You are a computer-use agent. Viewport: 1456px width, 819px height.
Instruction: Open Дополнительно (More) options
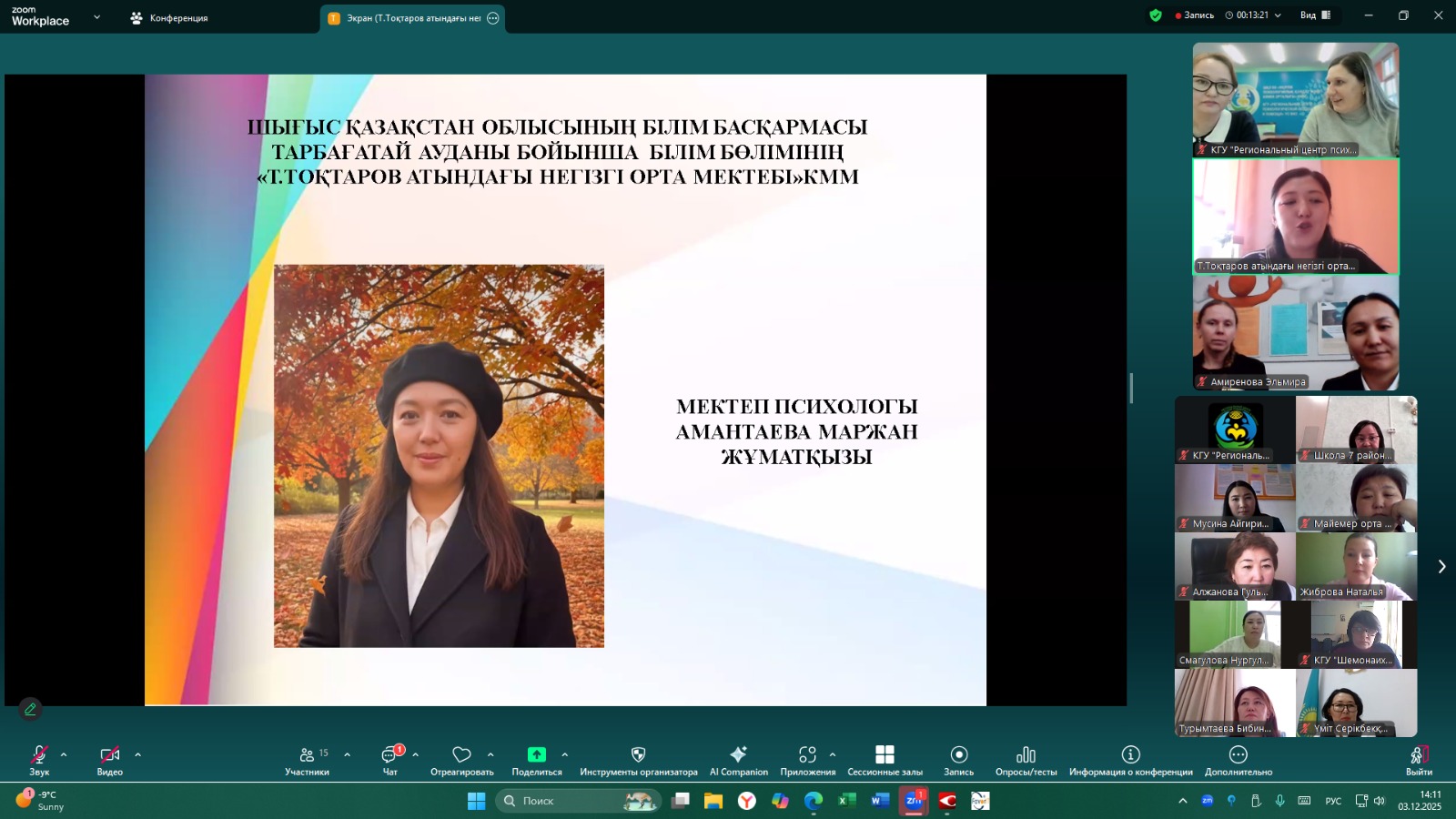[x=1238, y=760]
